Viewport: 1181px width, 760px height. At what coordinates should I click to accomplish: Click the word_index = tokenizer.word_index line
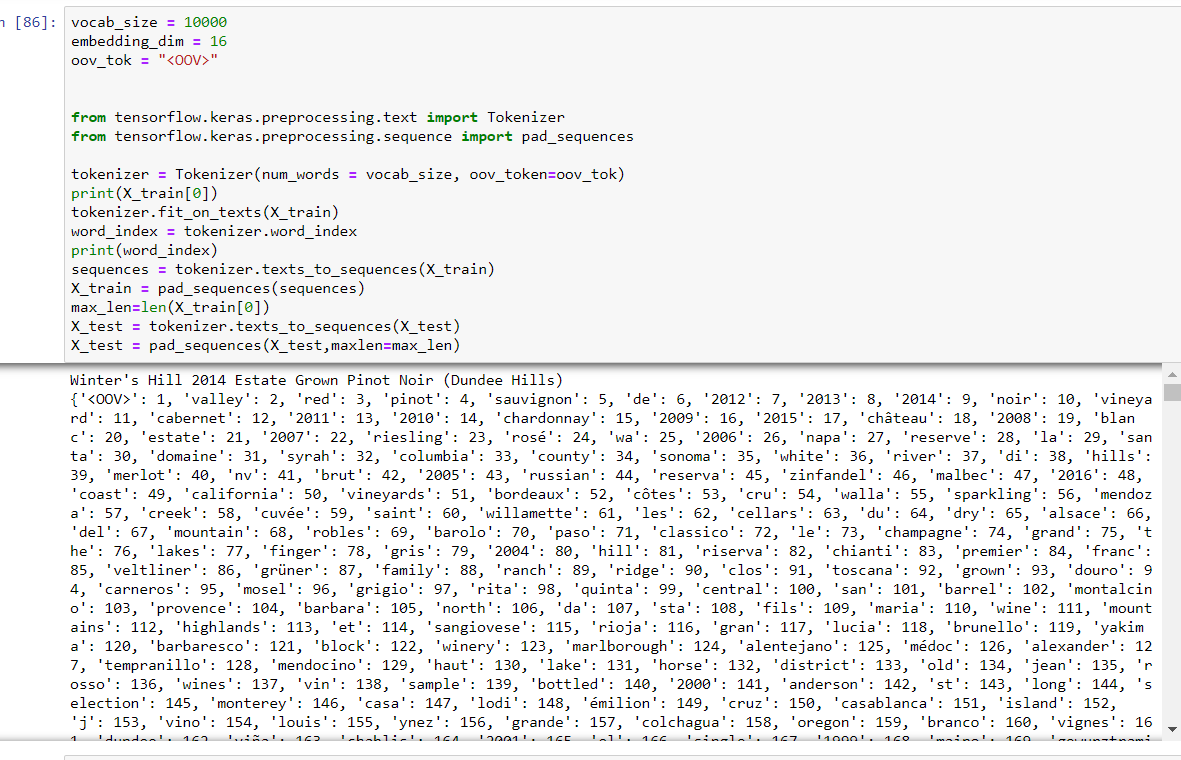pos(214,231)
